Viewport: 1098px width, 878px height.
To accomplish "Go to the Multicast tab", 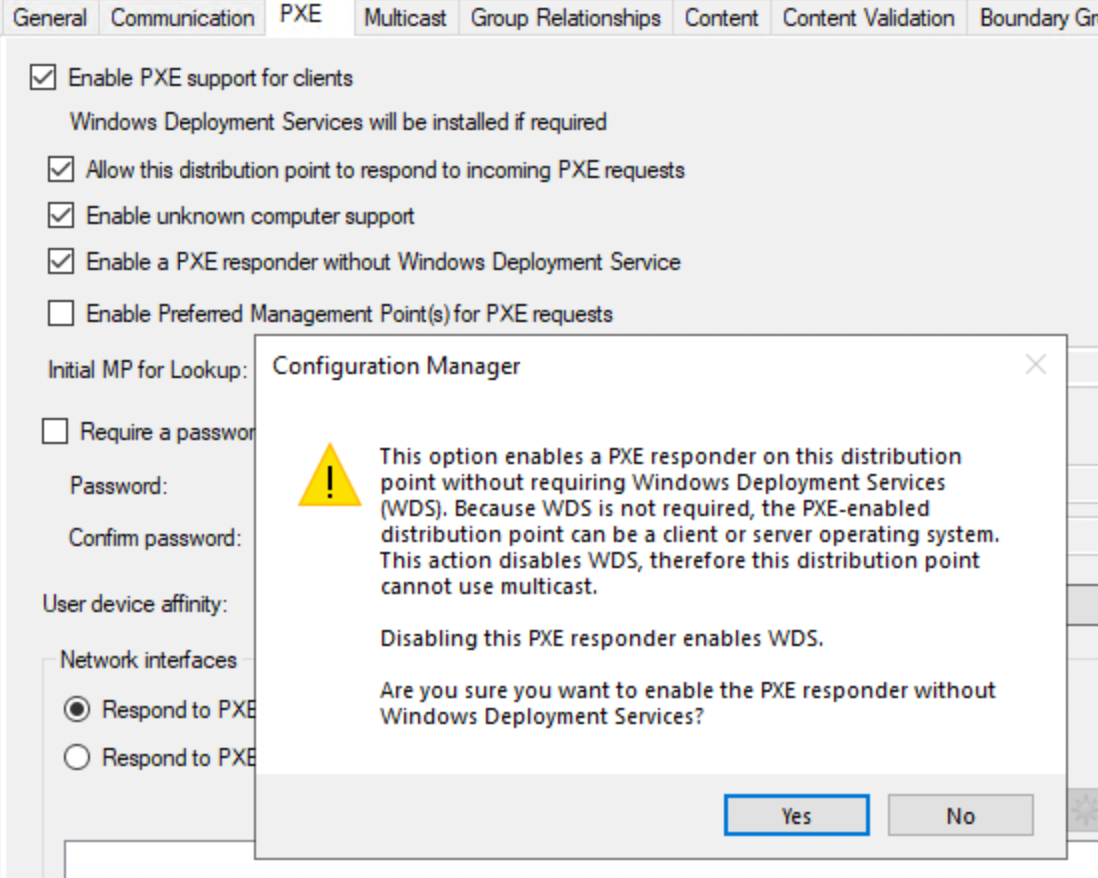I will [407, 18].
